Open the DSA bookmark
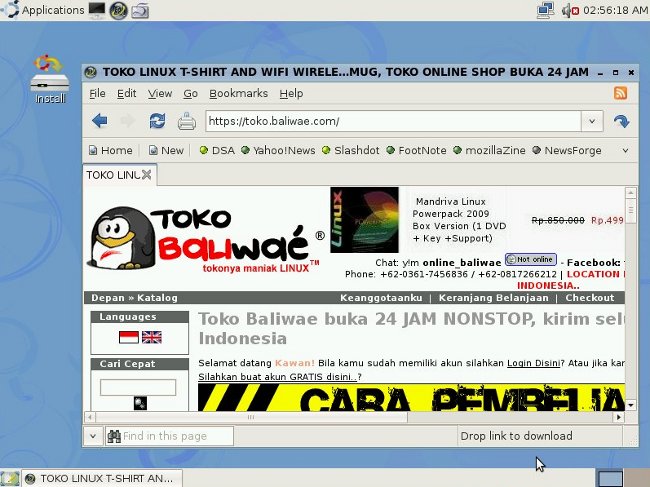Screen dimensions: 650x487 217,150
